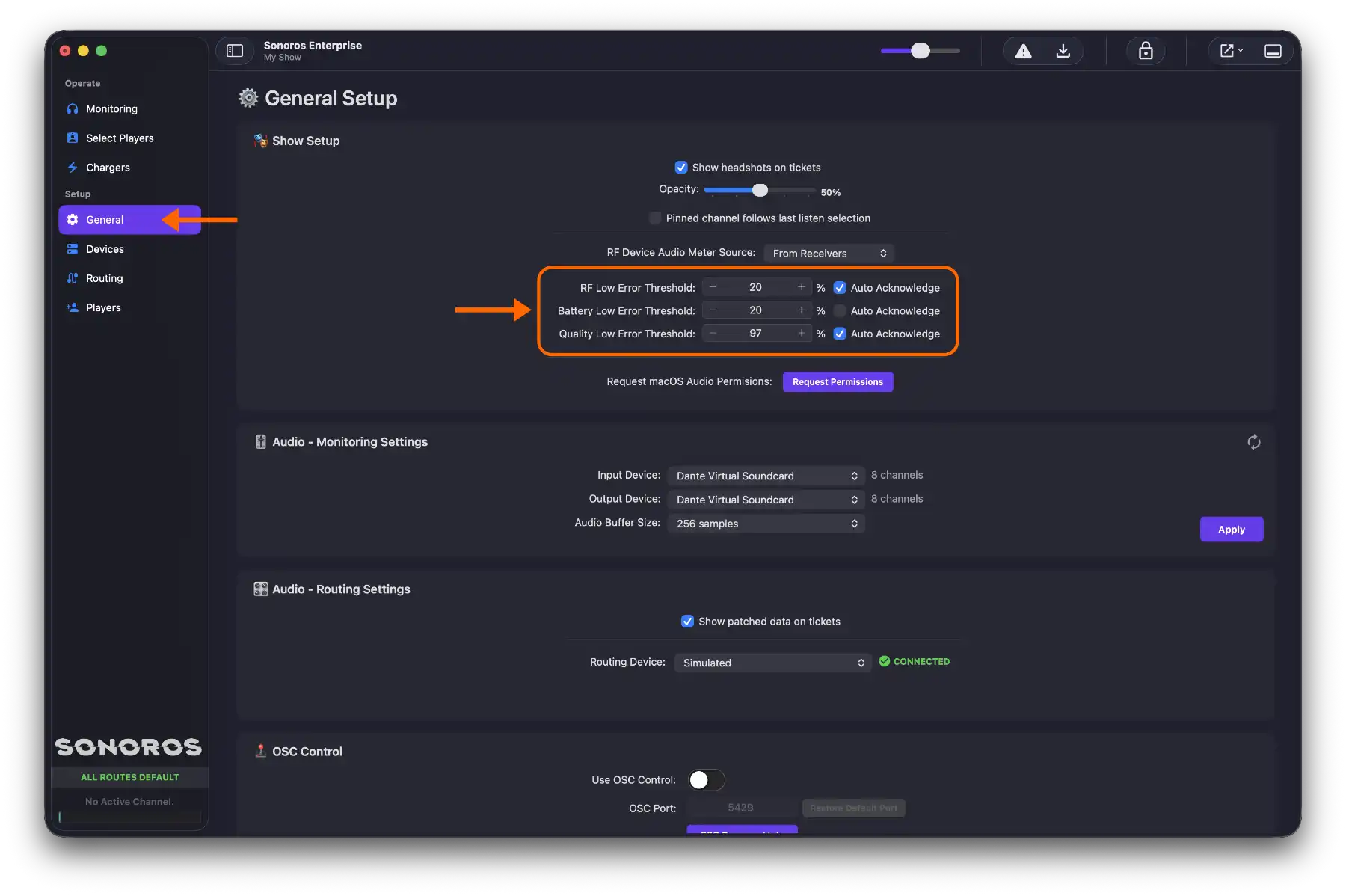Click the Select Players badge icon
Viewport: 1346px width, 896px height.
click(73, 138)
